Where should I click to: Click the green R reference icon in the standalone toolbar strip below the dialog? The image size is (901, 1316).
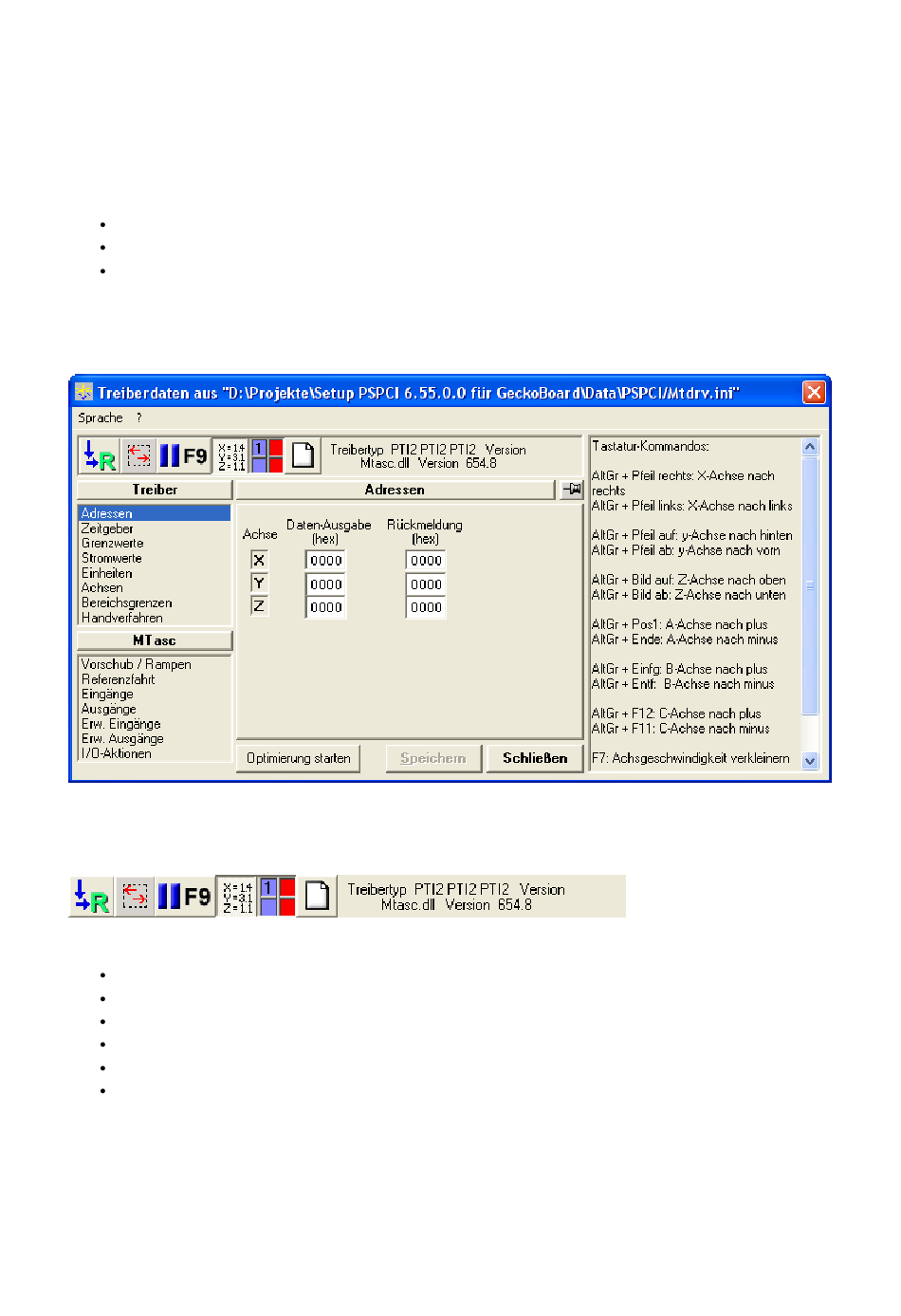coord(92,897)
